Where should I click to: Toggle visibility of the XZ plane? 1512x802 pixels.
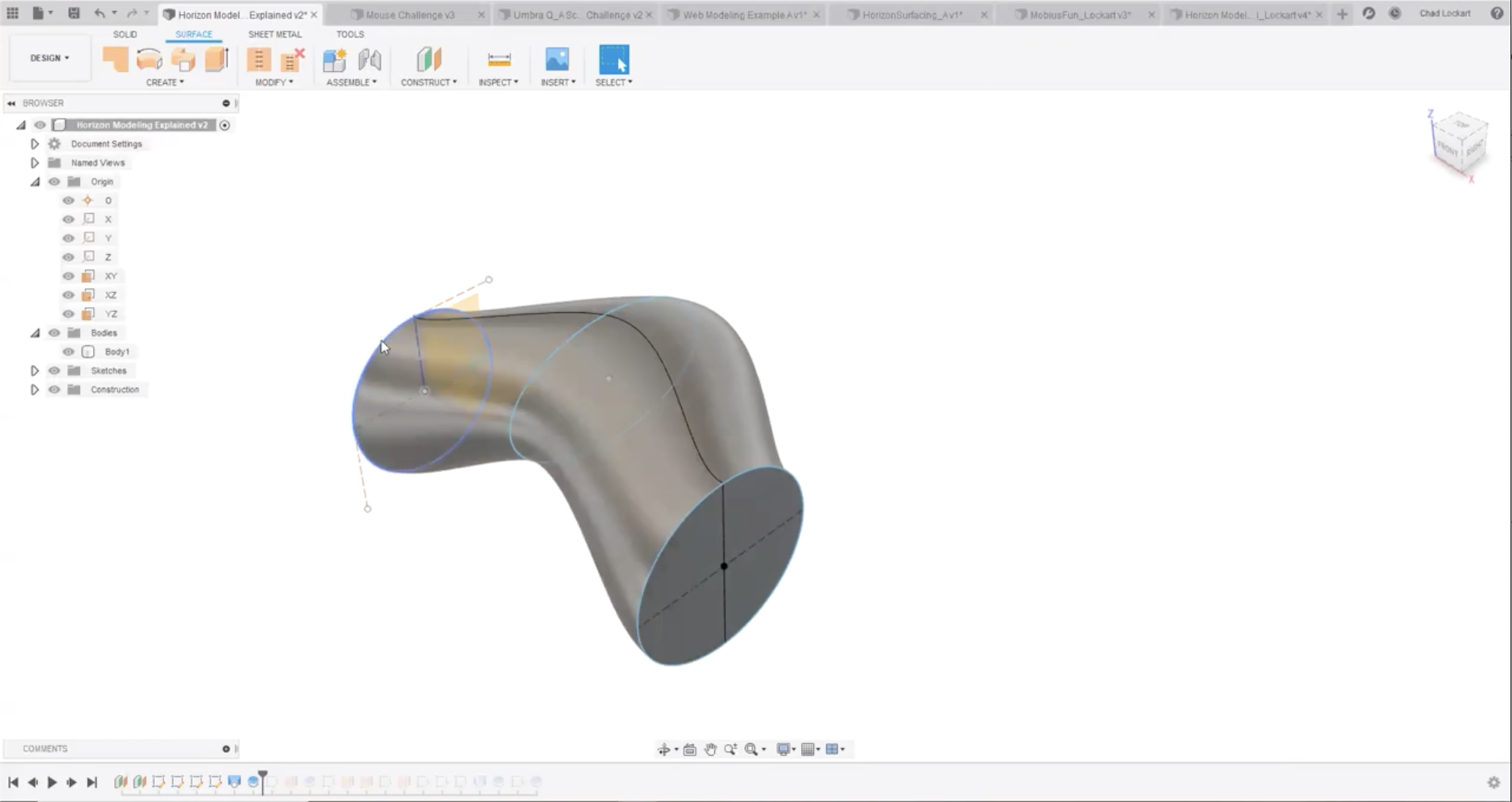68,295
